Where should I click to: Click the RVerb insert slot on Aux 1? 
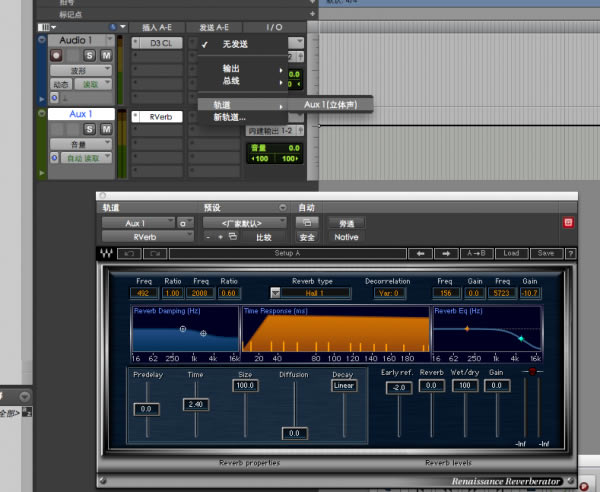(x=158, y=117)
